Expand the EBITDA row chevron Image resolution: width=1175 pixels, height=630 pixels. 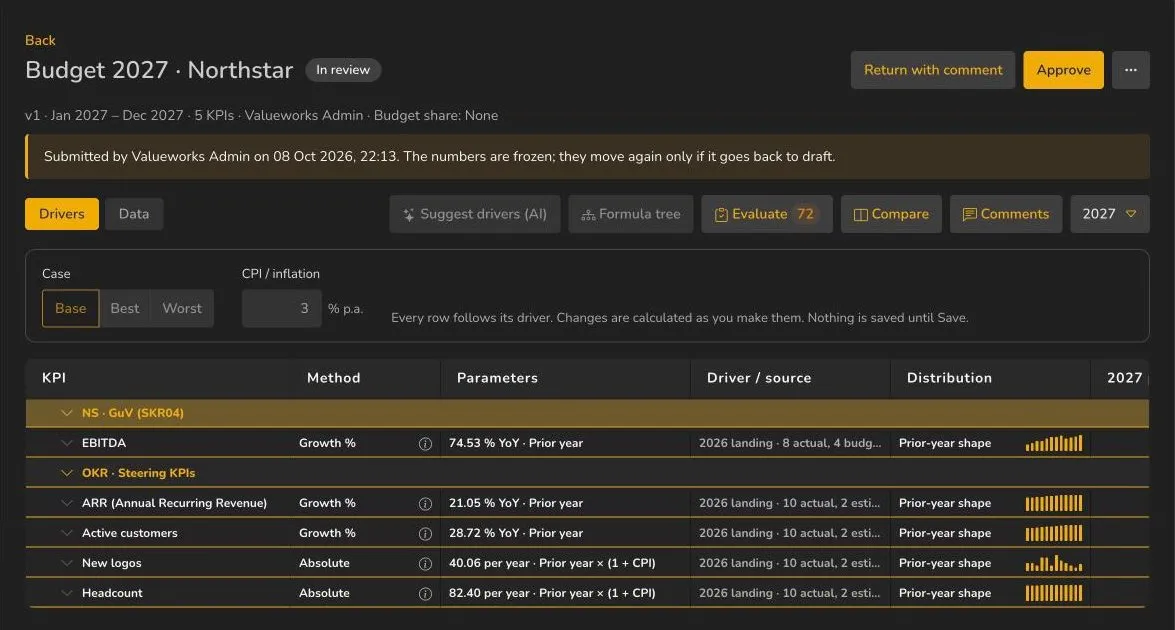[x=67, y=443]
